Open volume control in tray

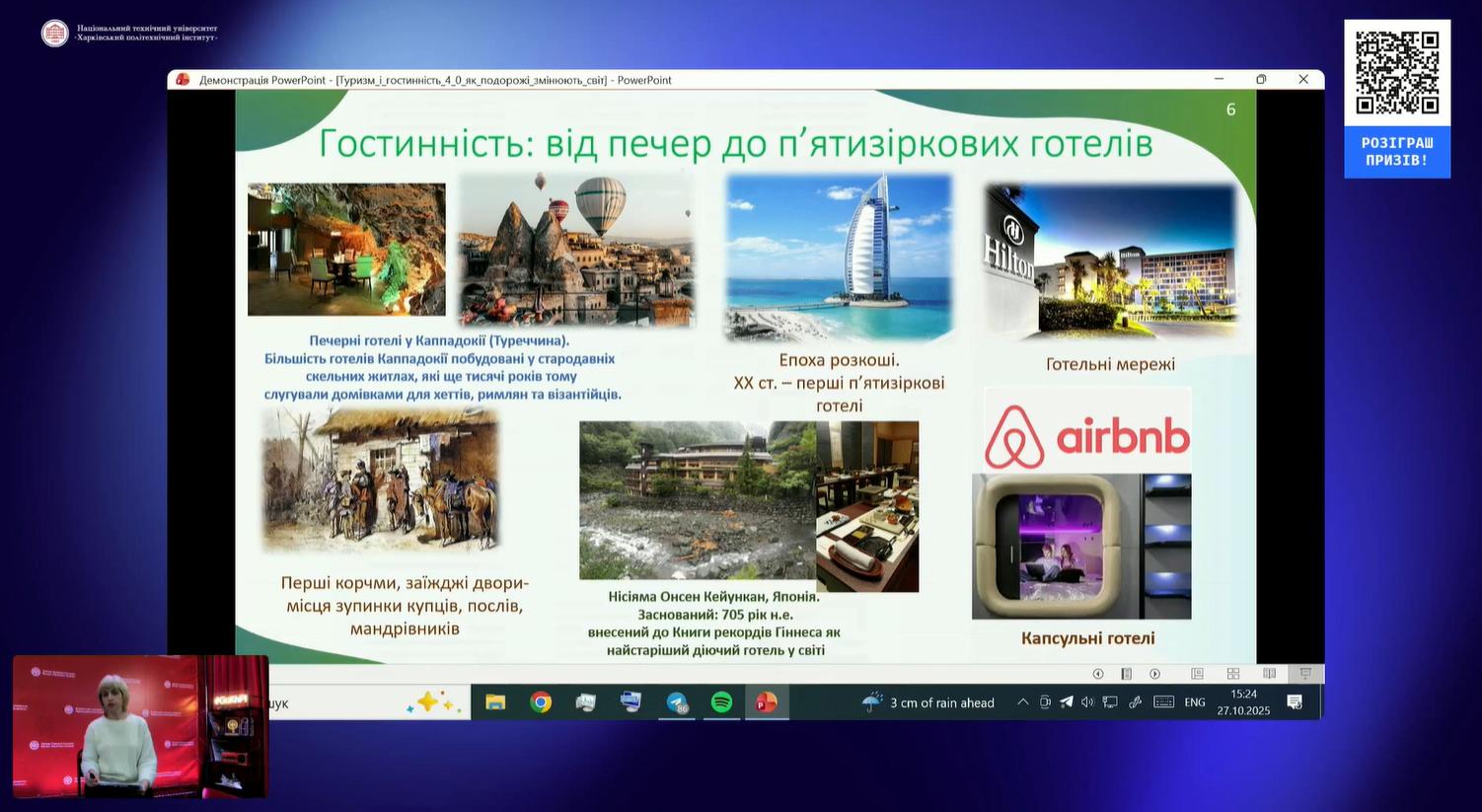[x=1087, y=702]
